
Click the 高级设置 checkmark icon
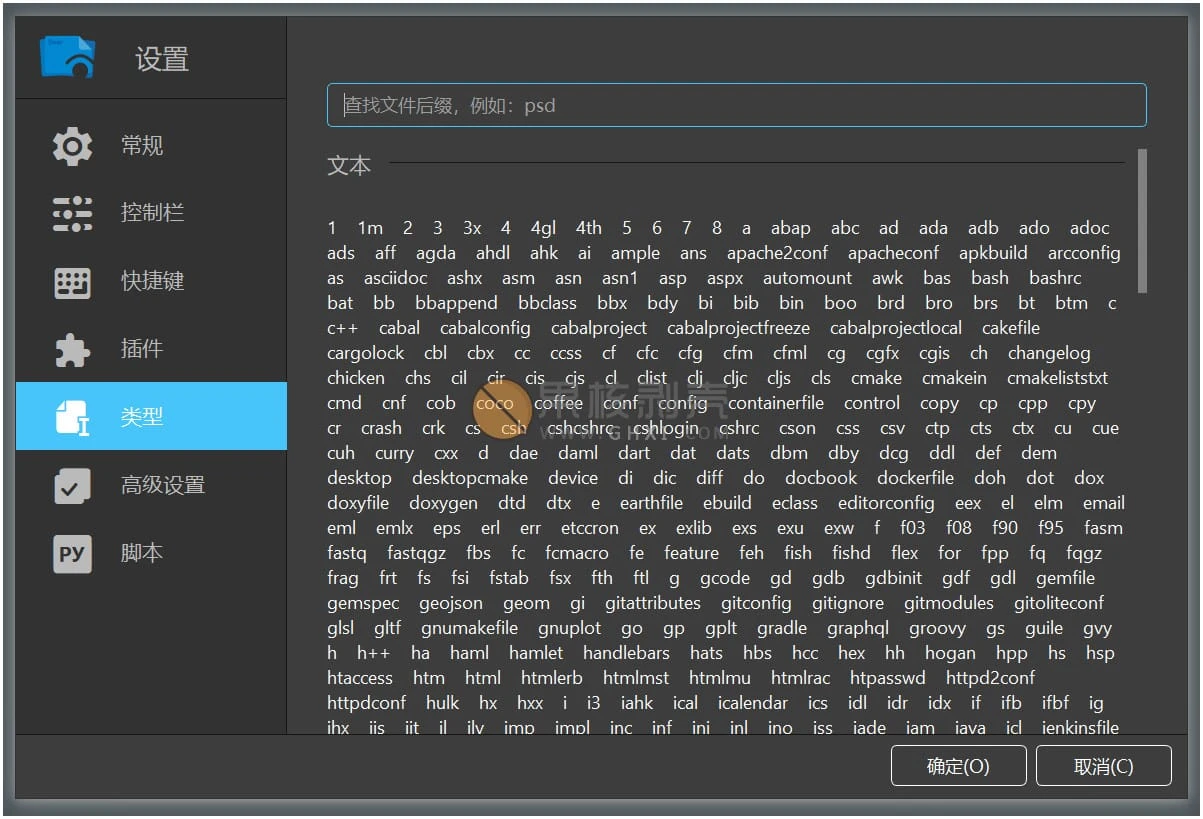tap(70, 485)
